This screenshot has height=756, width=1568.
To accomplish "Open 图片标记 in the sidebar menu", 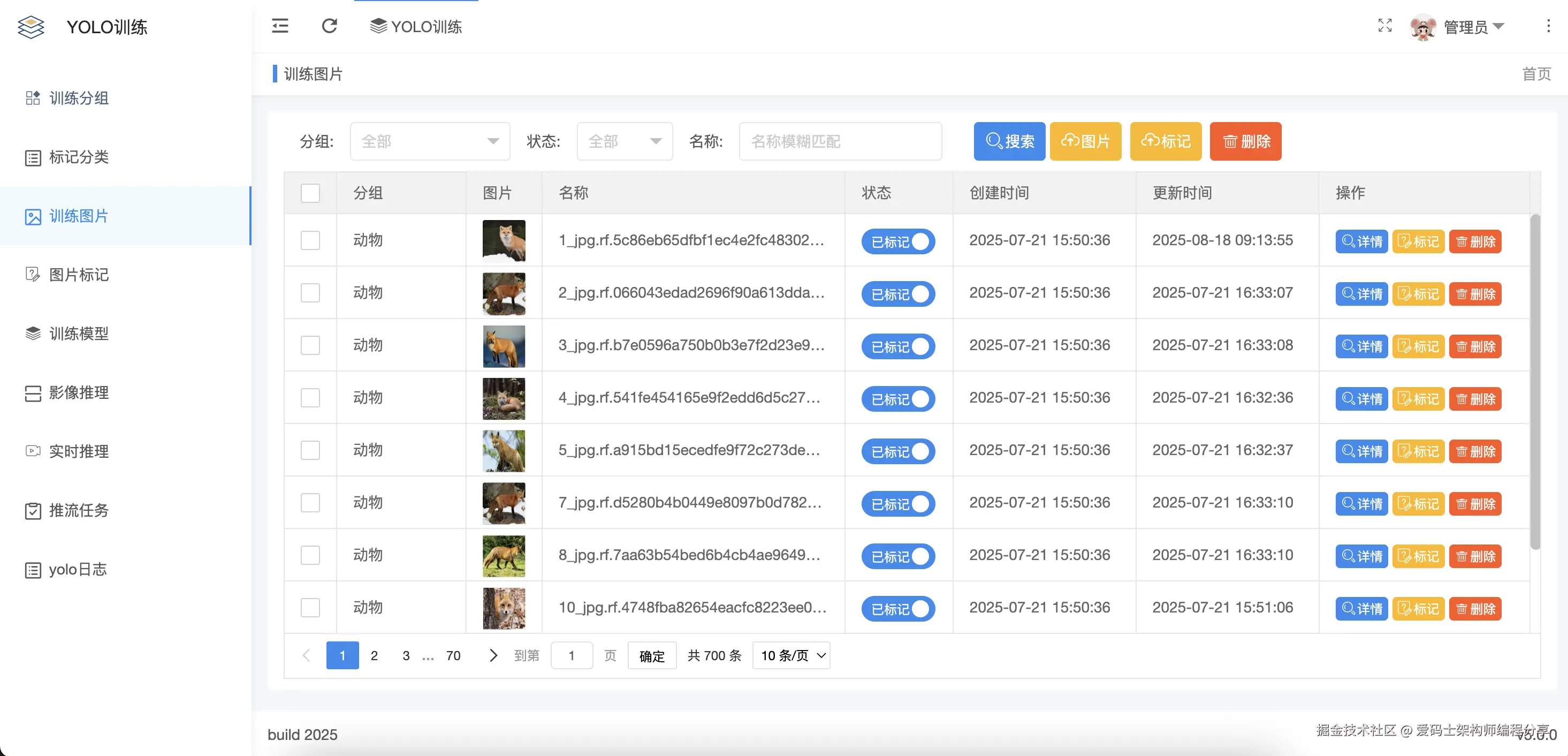I will coord(79,275).
